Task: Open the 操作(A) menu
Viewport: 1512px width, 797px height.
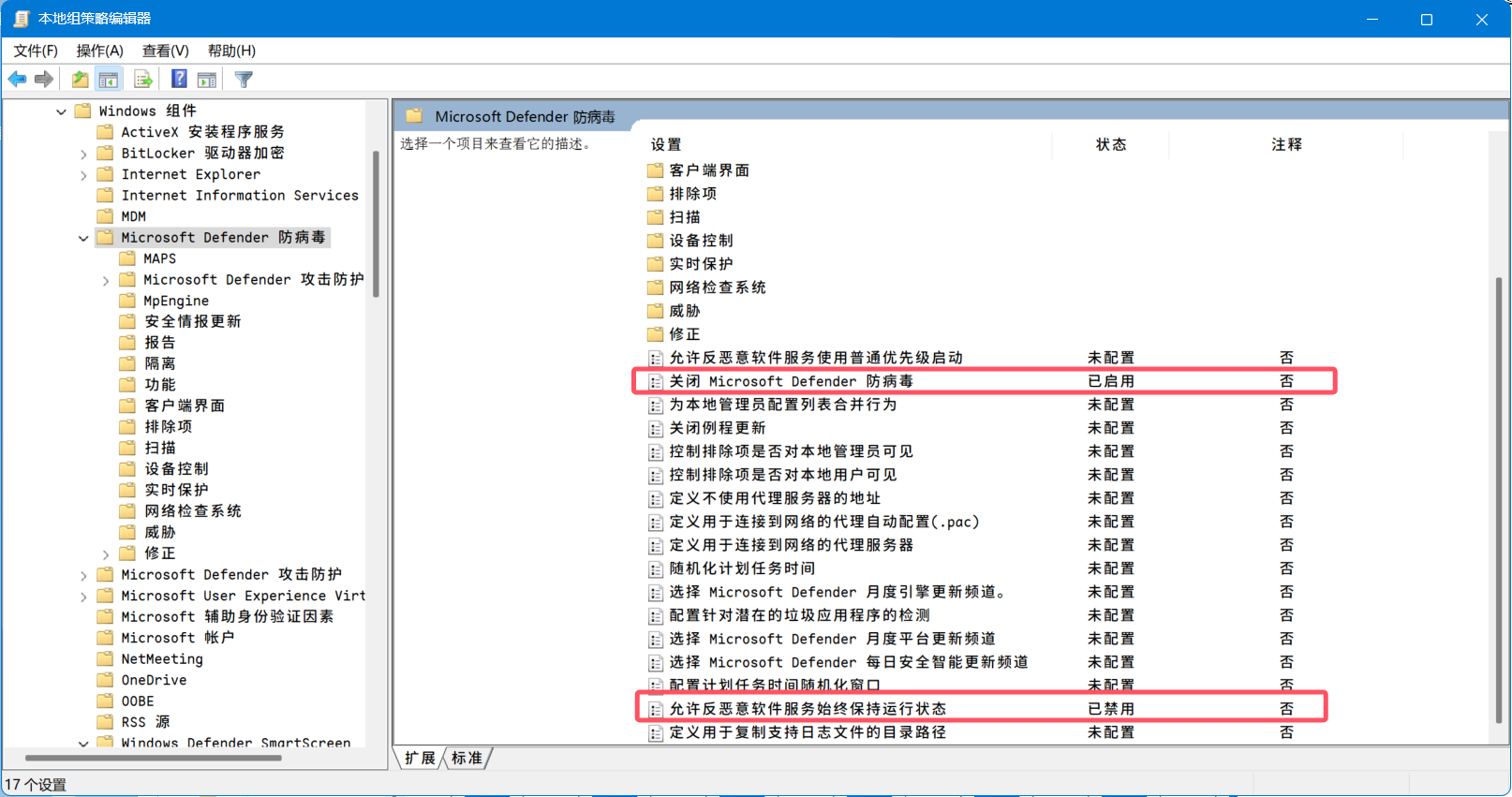Action: (x=99, y=51)
